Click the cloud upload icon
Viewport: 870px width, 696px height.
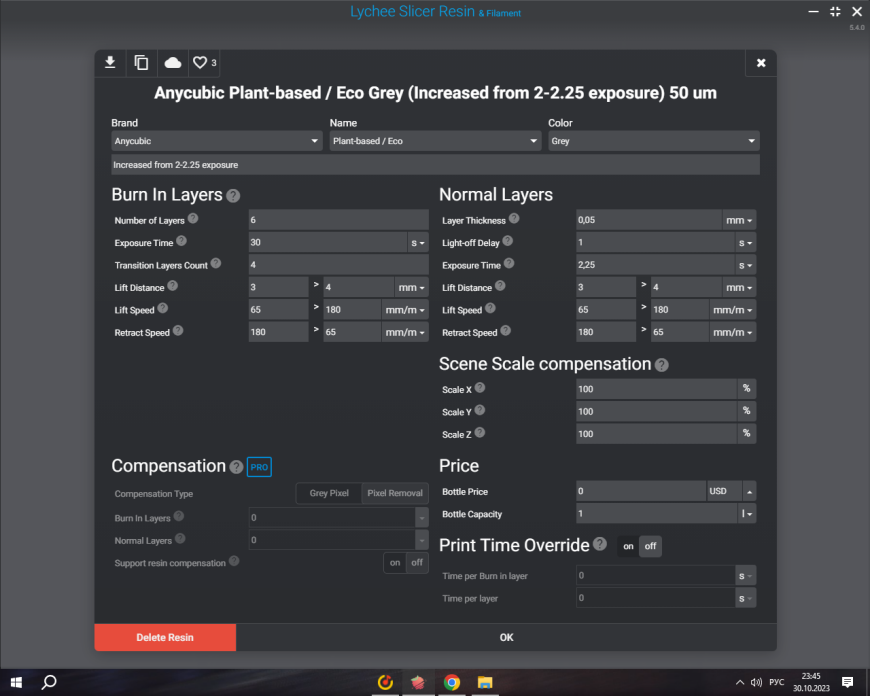pos(173,63)
